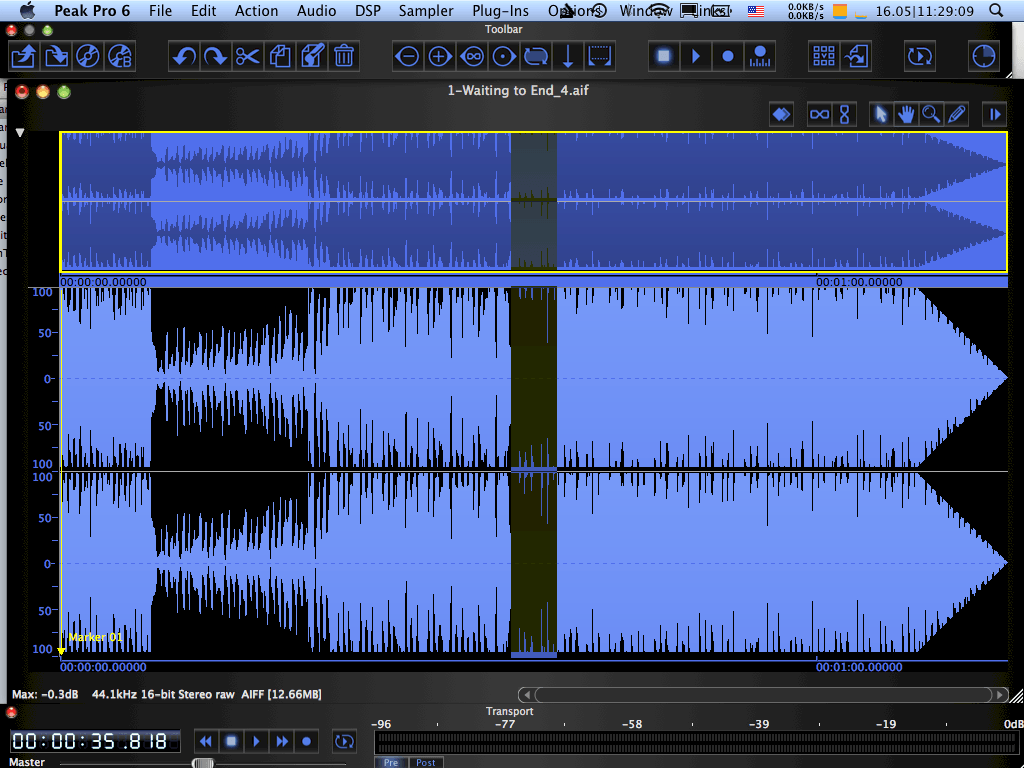1024x768 pixels.
Task: Collapse the overview disclosure triangle
Action: [20, 133]
